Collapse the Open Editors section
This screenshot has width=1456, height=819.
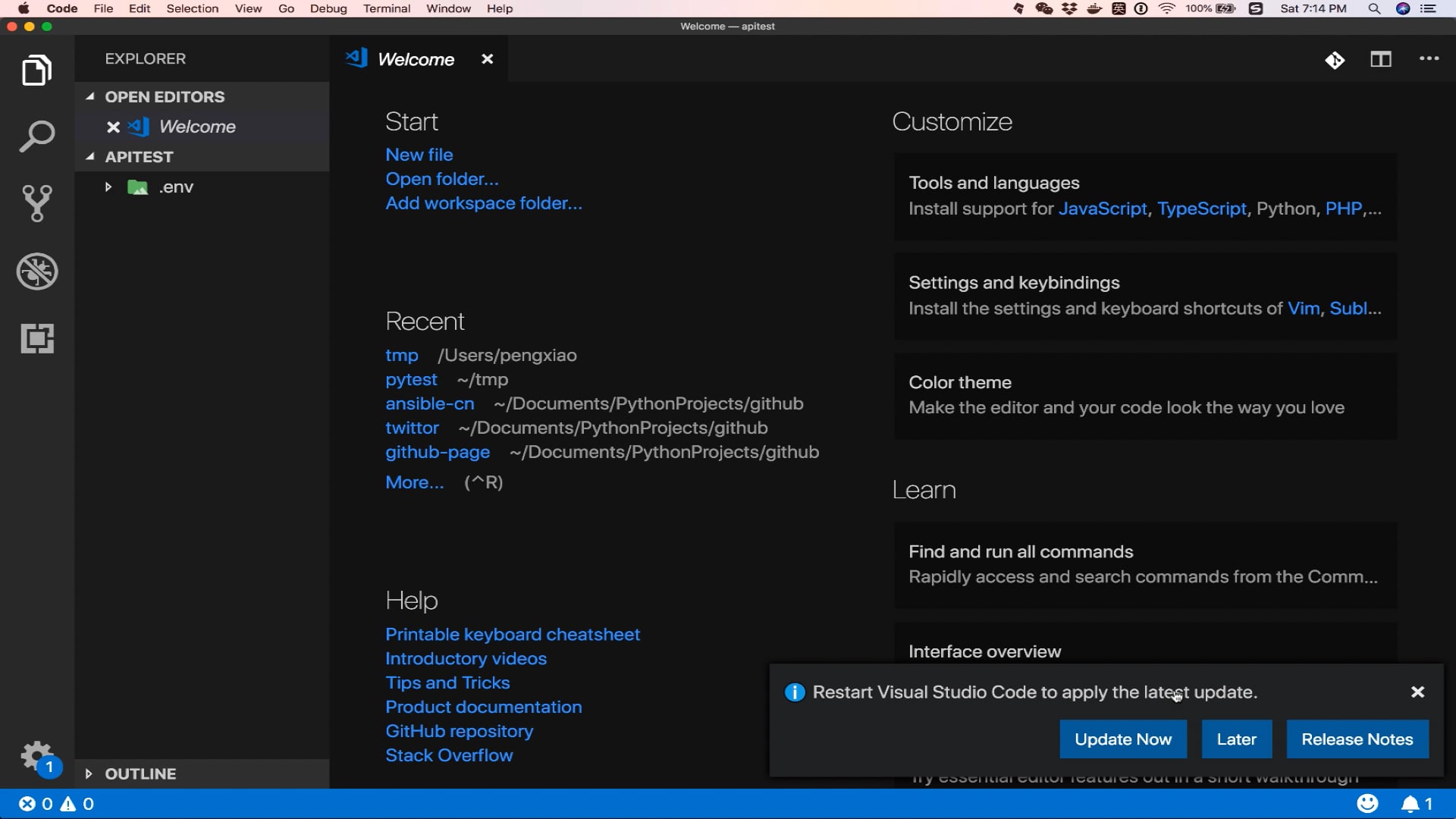[x=90, y=96]
